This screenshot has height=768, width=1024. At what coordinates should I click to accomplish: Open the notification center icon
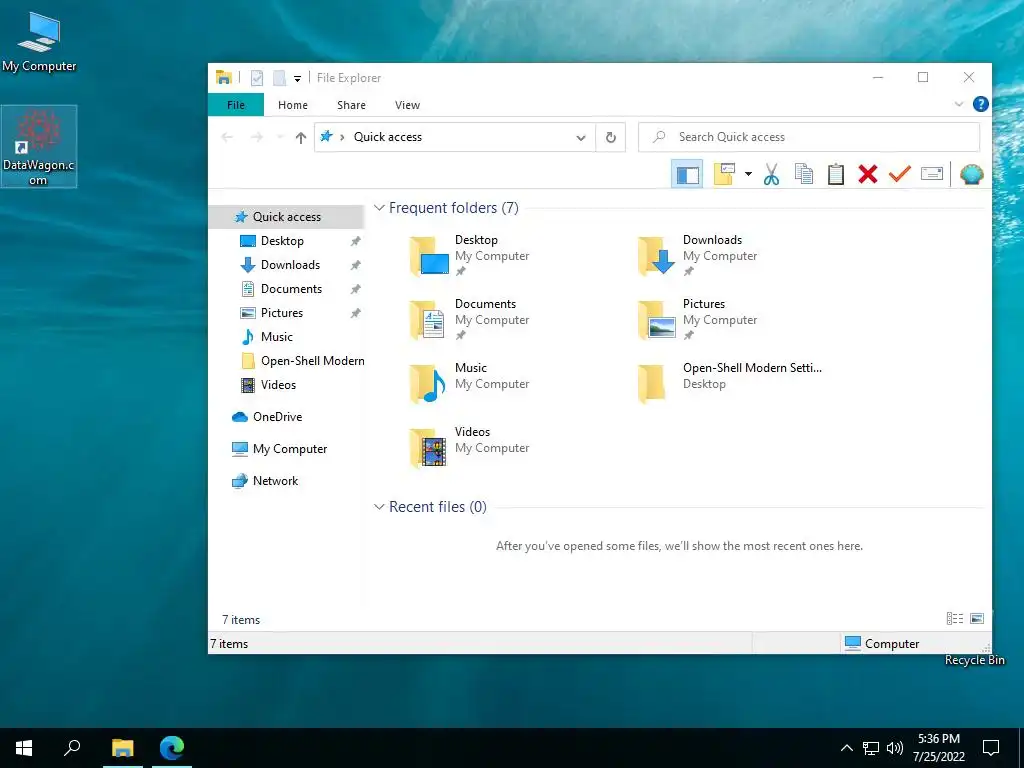[991, 748]
